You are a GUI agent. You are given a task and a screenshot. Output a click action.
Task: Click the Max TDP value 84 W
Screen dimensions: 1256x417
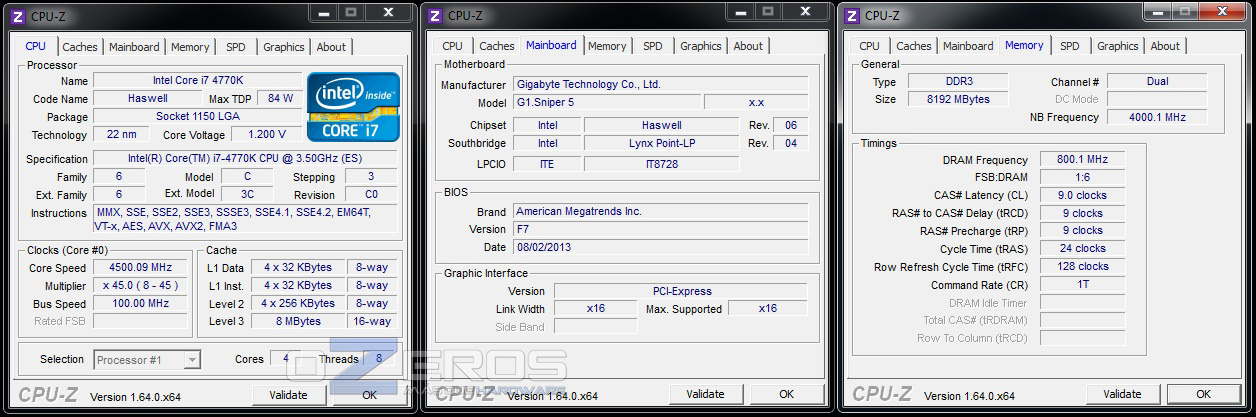281,99
